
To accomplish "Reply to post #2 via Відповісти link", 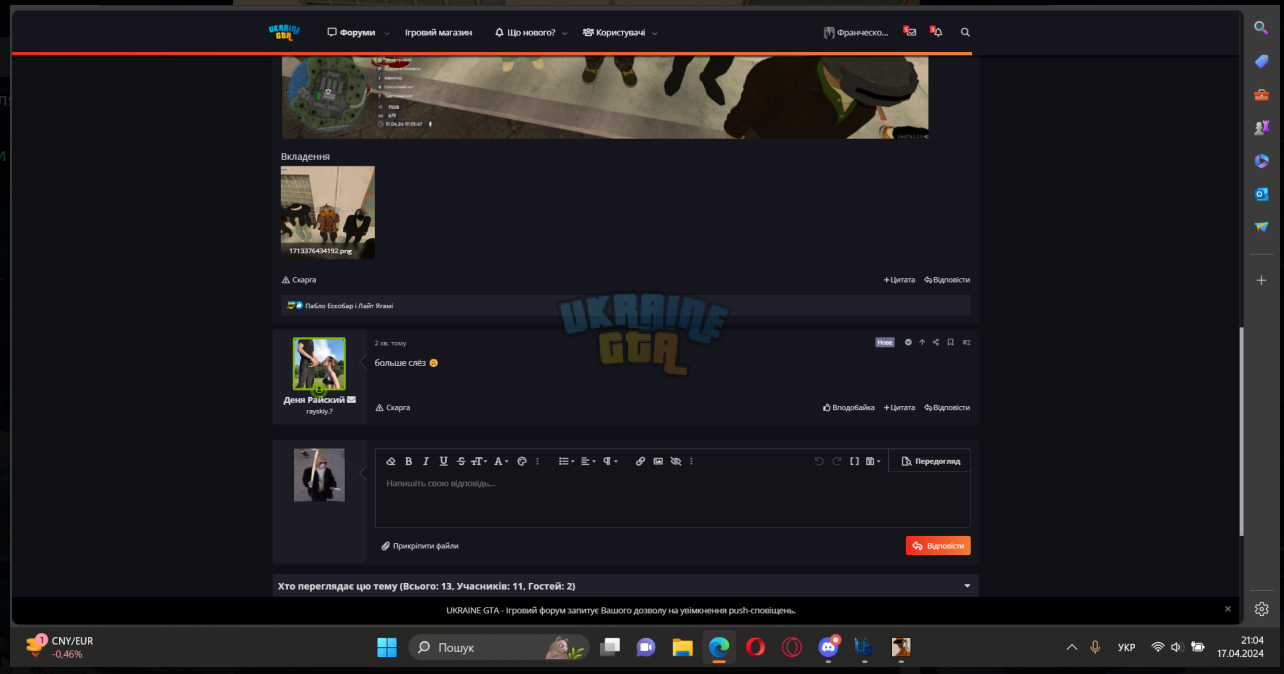I will (x=947, y=408).
